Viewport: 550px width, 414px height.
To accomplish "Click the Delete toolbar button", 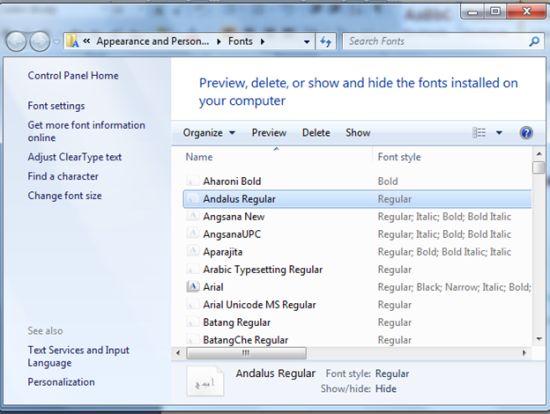I will tap(316, 133).
